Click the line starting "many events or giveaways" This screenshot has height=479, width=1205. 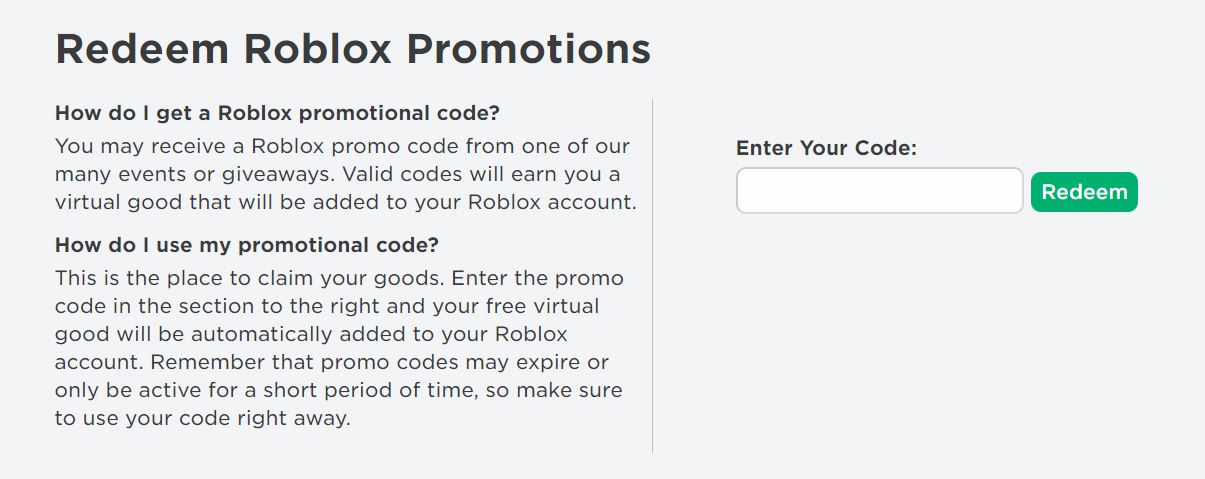click(x=337, y=175)
